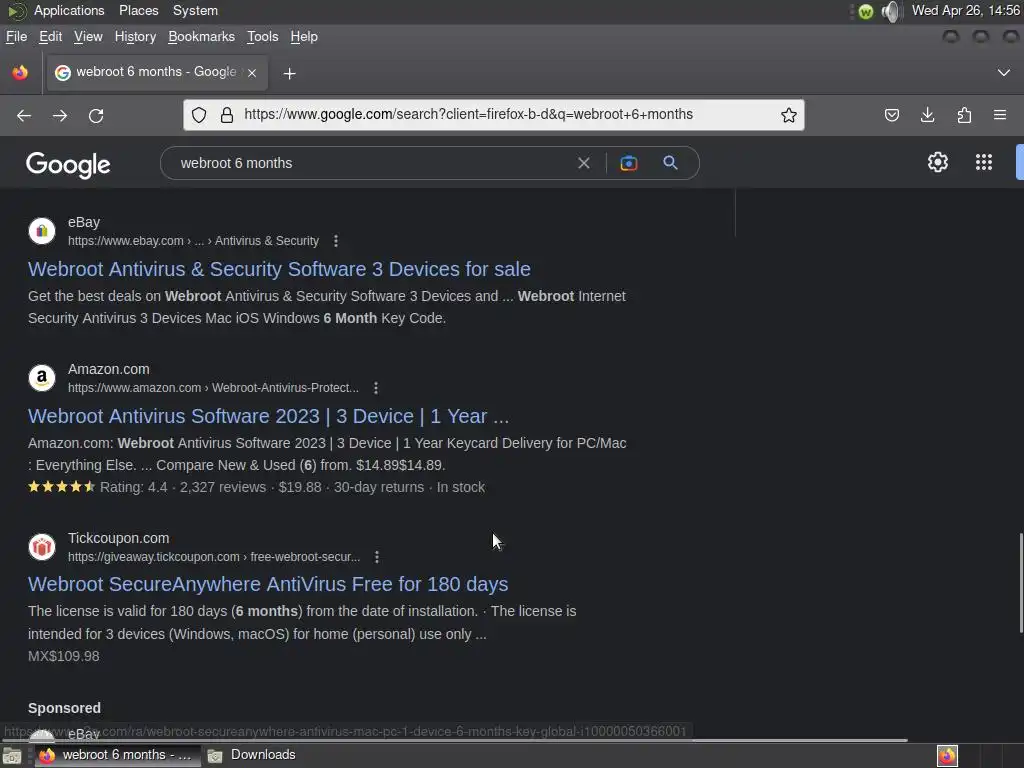Open the Applications menu
The height and width of the screenshot is (768, 1024).
pos(69,10)
